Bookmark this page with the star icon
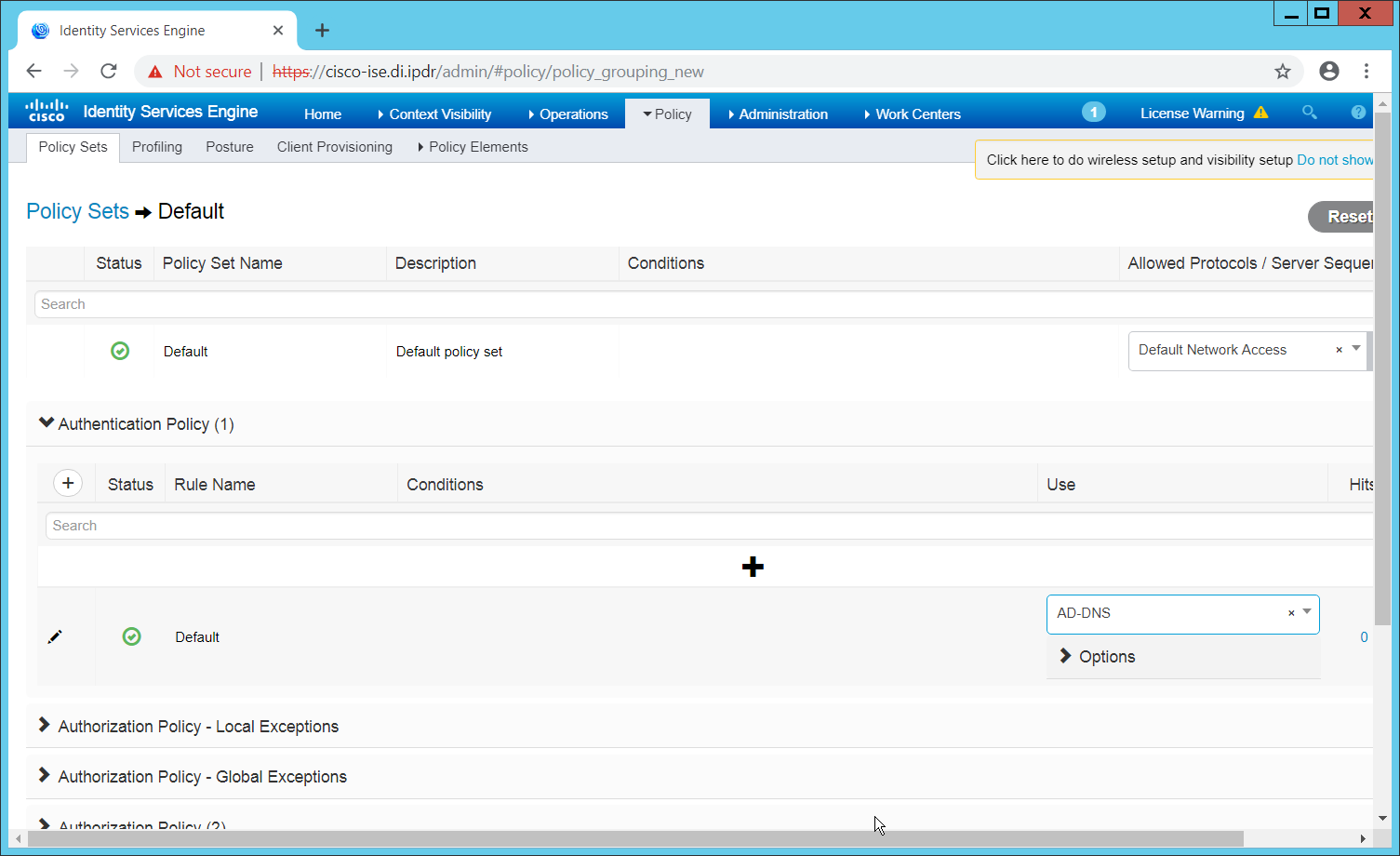The height and width of the screenshot is (856, 1400). 1283,72
